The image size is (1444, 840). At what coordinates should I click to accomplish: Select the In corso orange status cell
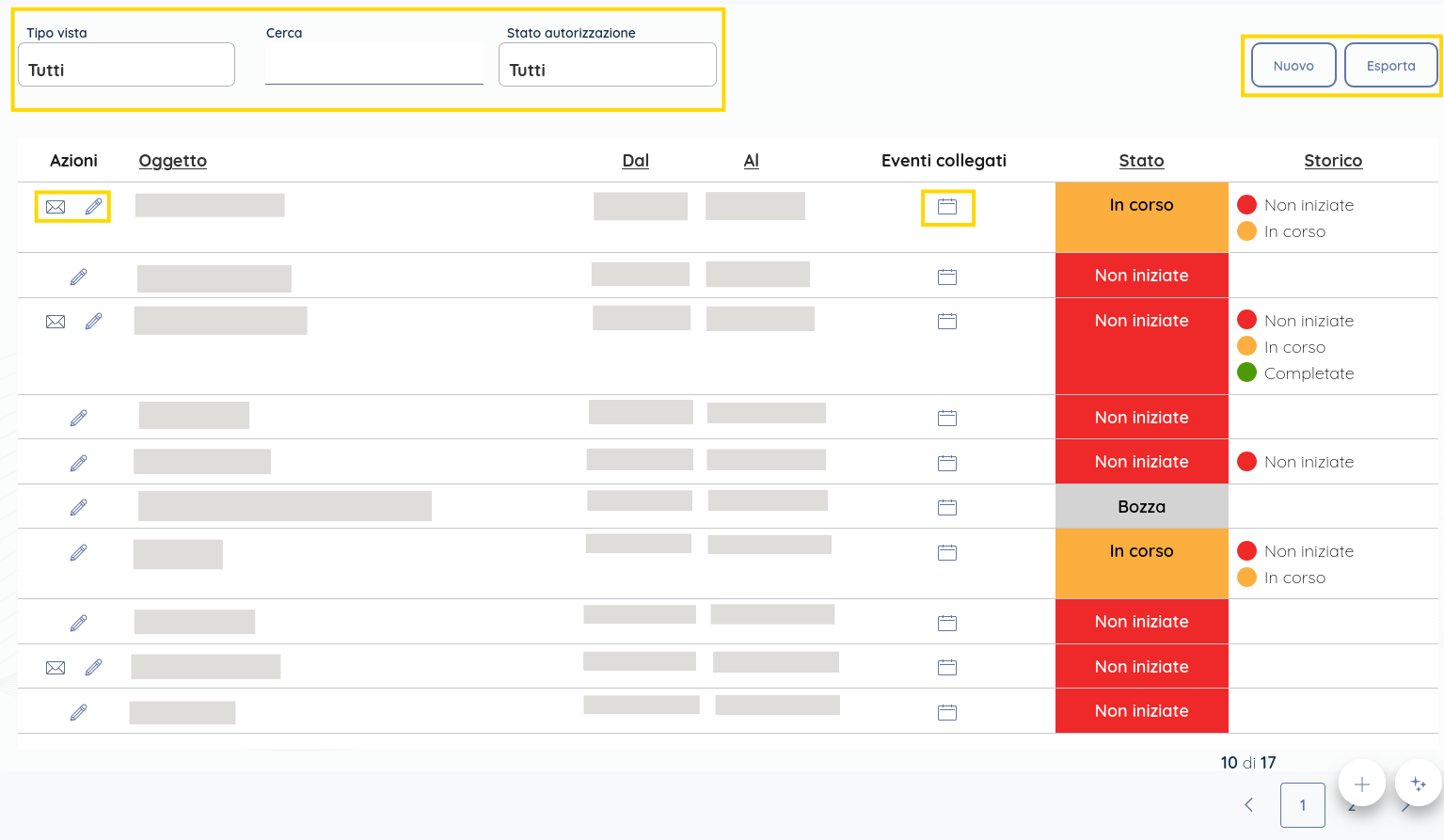1141,204
